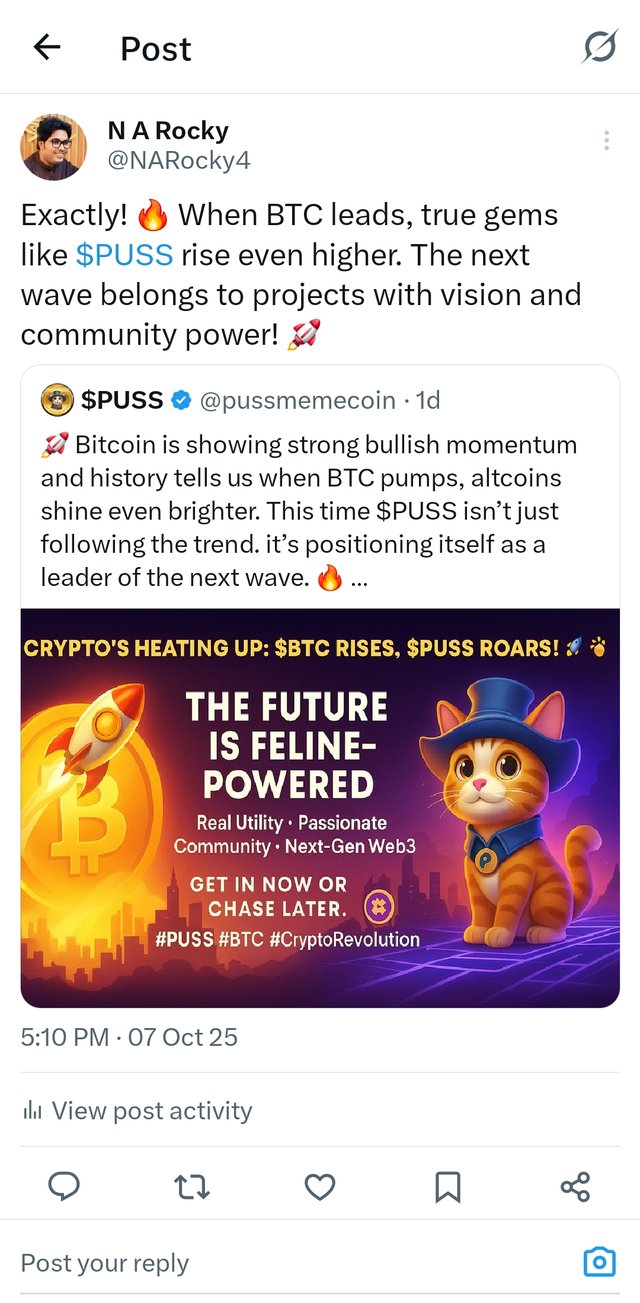Bookmark this post
Viewport: 640px width, 1303px height.
click(447, 1187)
